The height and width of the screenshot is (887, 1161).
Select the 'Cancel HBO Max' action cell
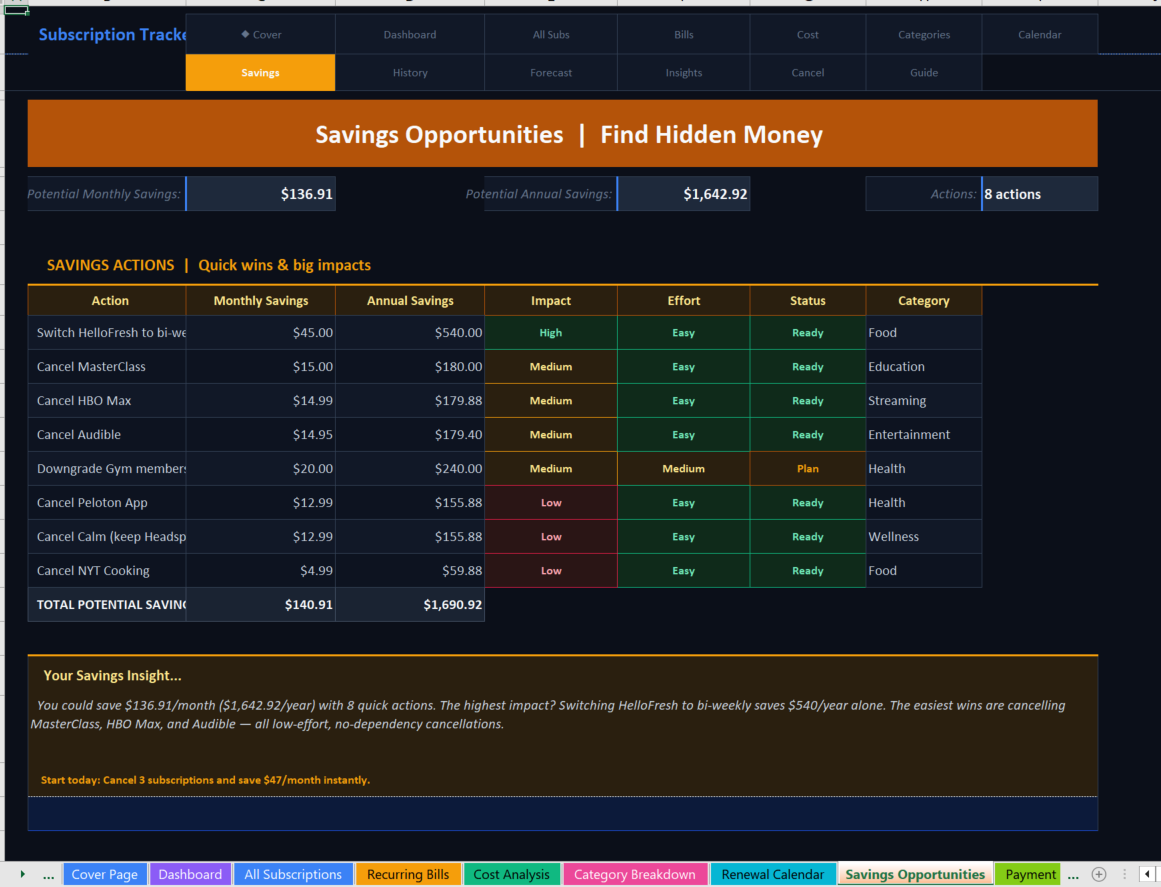pyautogui.click(x=107, y=401)
